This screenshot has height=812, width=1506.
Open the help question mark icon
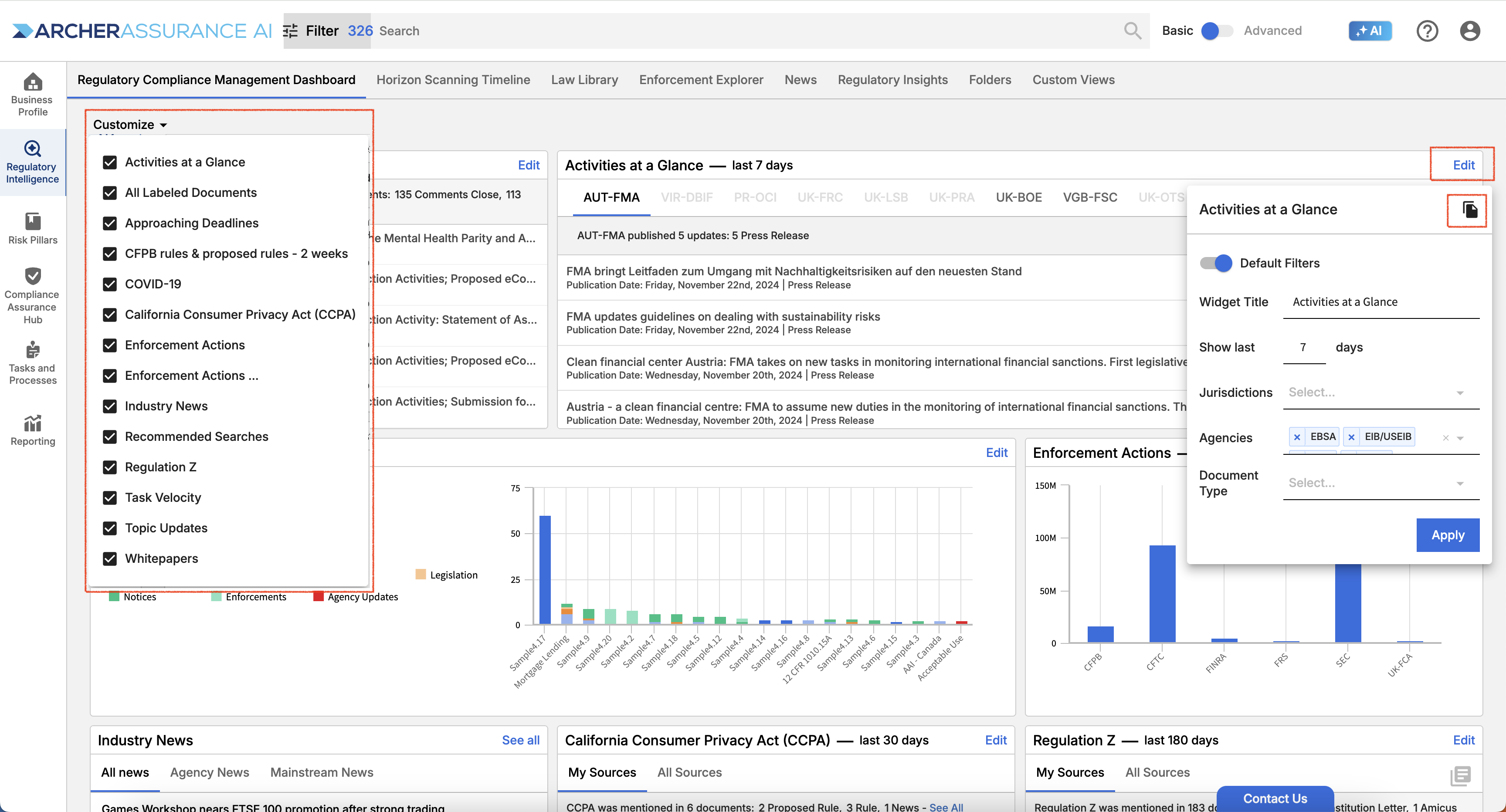tap(1427, 30)
